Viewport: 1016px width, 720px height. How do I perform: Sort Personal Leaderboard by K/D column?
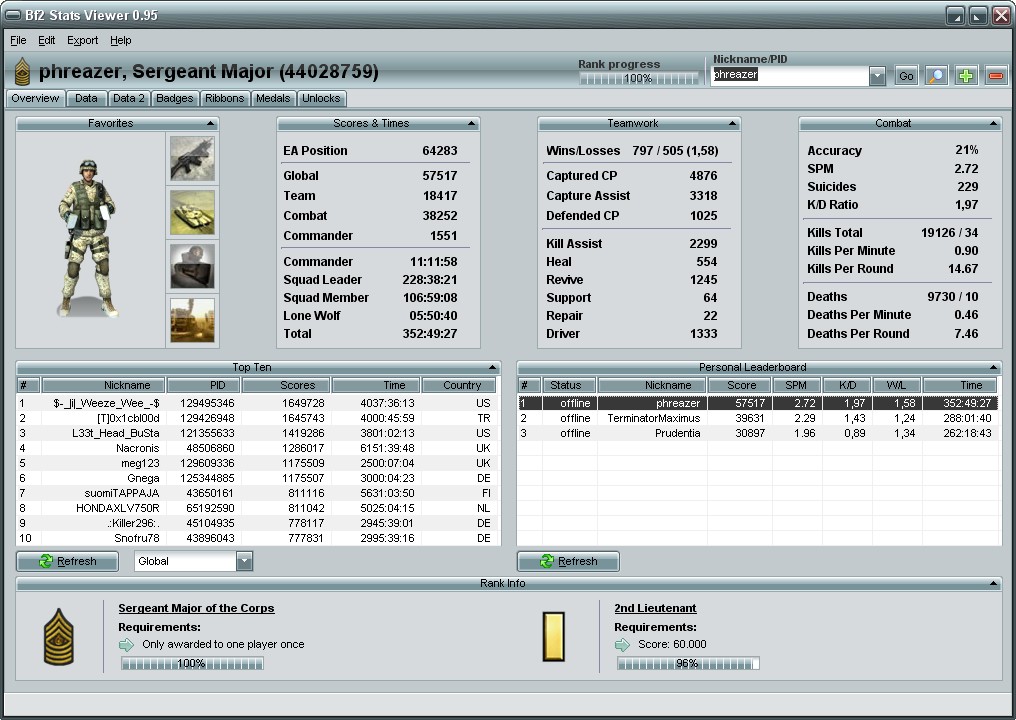847,386
